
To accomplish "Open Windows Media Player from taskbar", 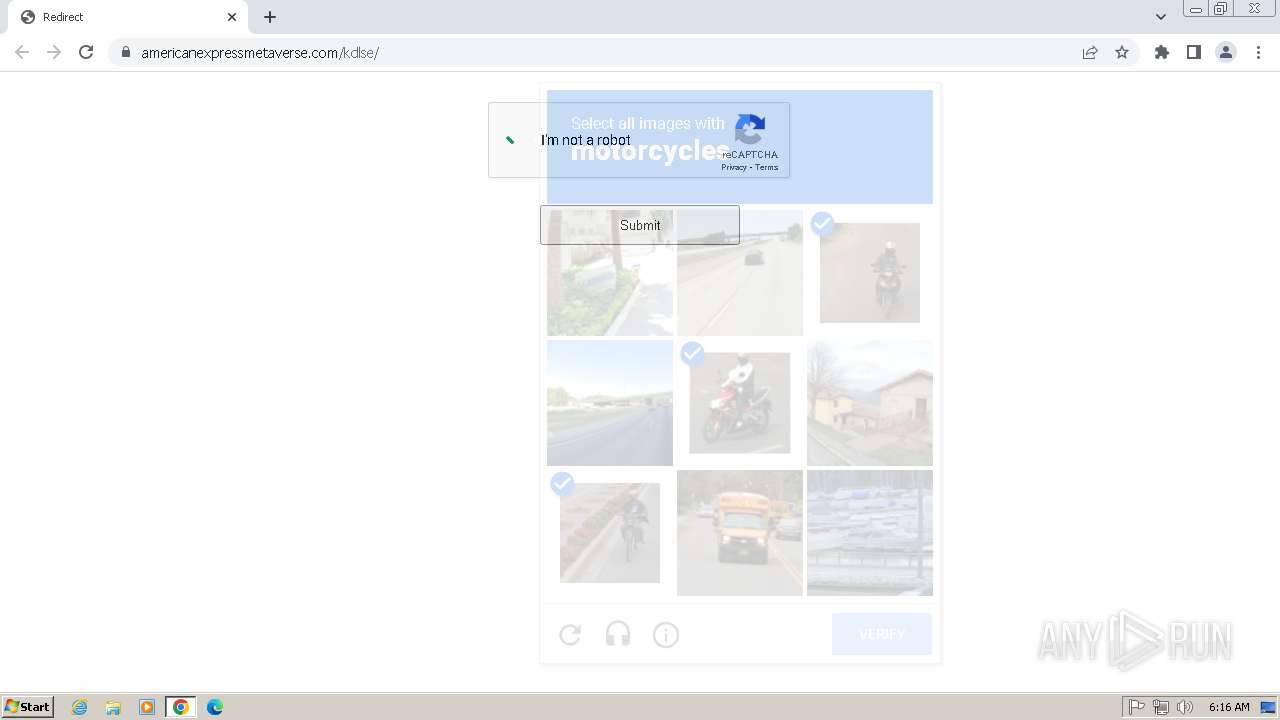I will [147, 707].
